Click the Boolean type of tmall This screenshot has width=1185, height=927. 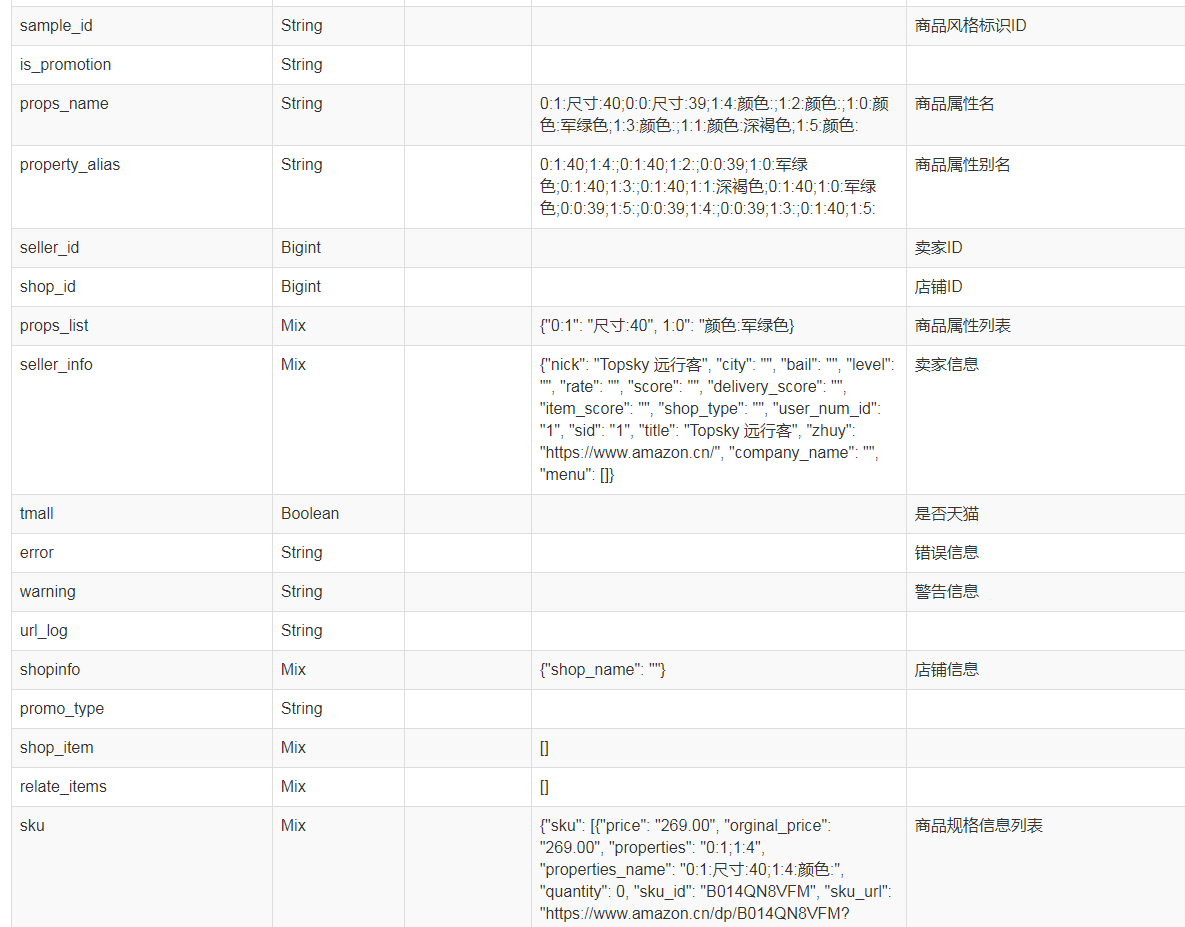(x=310, y=514)
